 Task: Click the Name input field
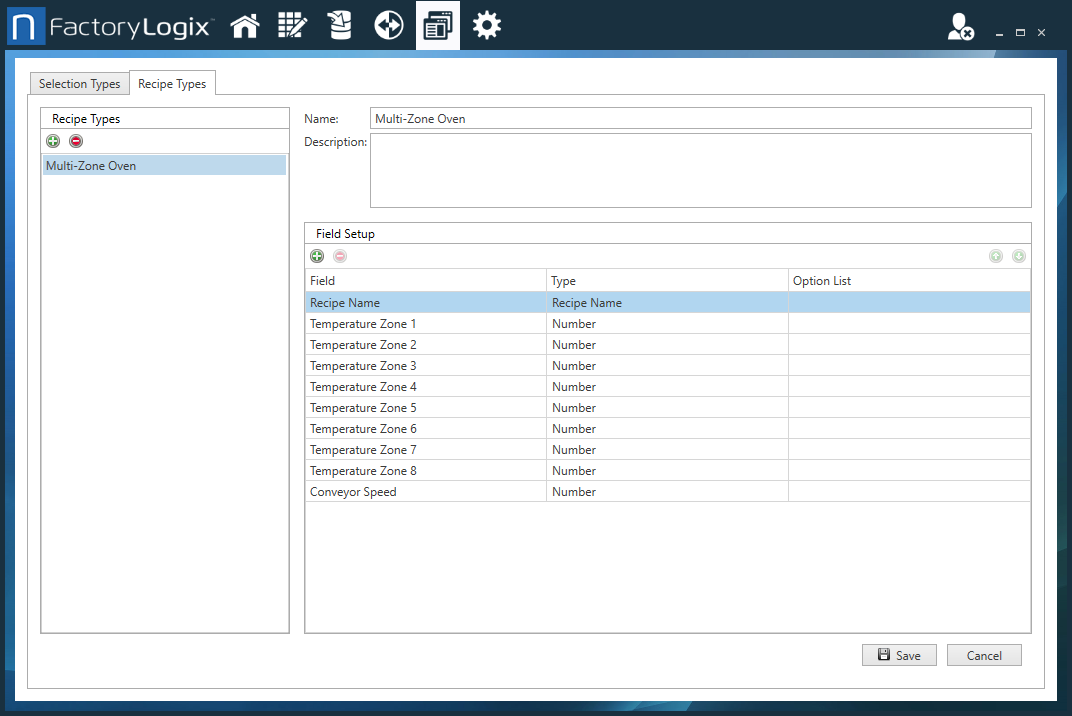point(699,119)
